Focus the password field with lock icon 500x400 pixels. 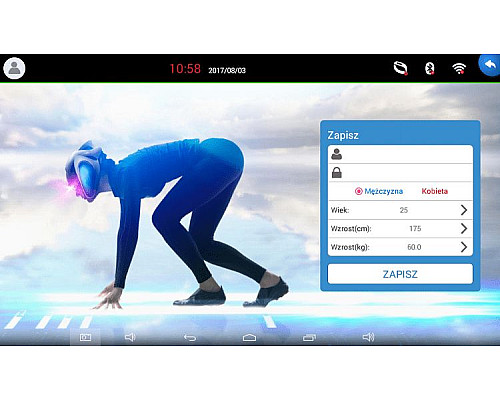click(x=400, y=173)
